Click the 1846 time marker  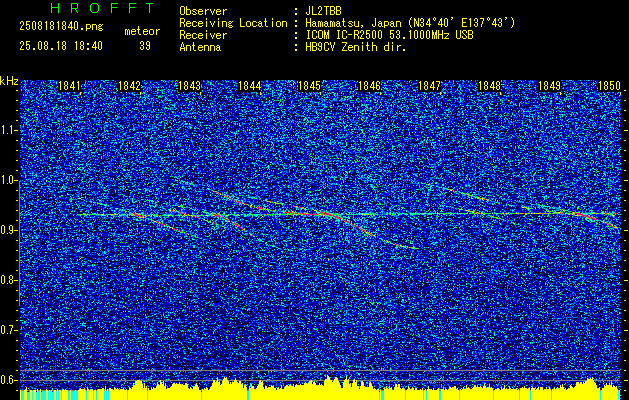click(369, 86)
